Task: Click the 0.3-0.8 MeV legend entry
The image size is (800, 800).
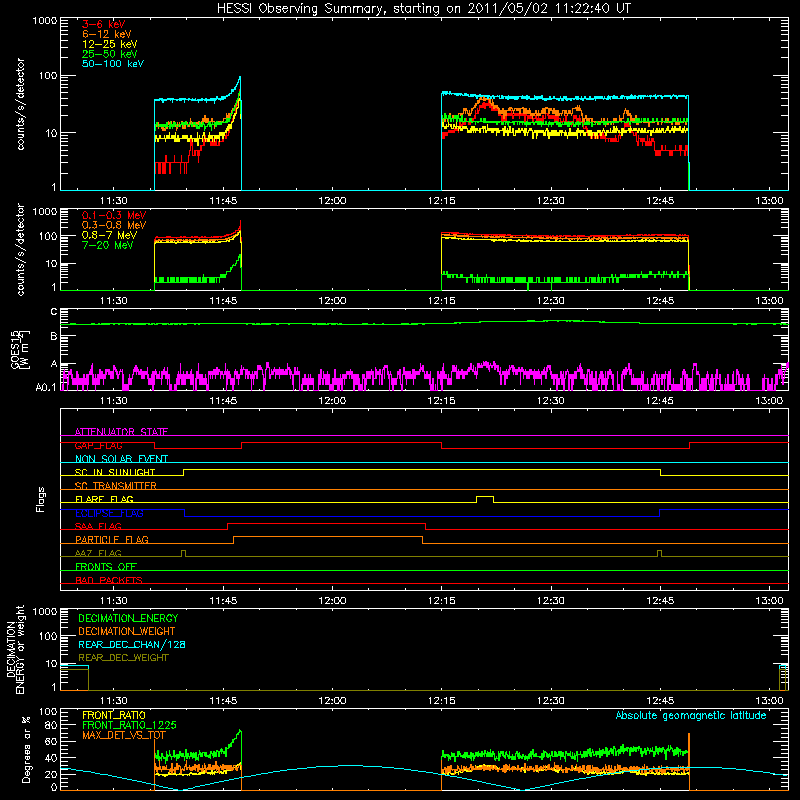Action: tap(114, 225)
